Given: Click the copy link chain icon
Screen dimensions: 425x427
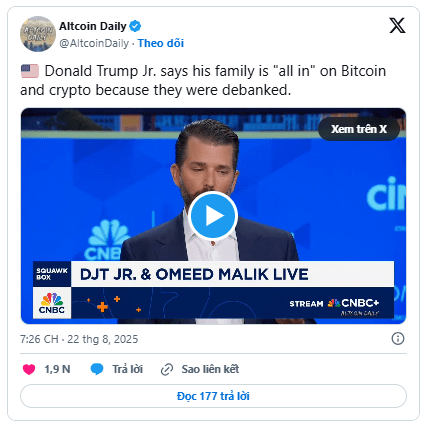Looking at the screenshot, I should [x=167, y=370].
